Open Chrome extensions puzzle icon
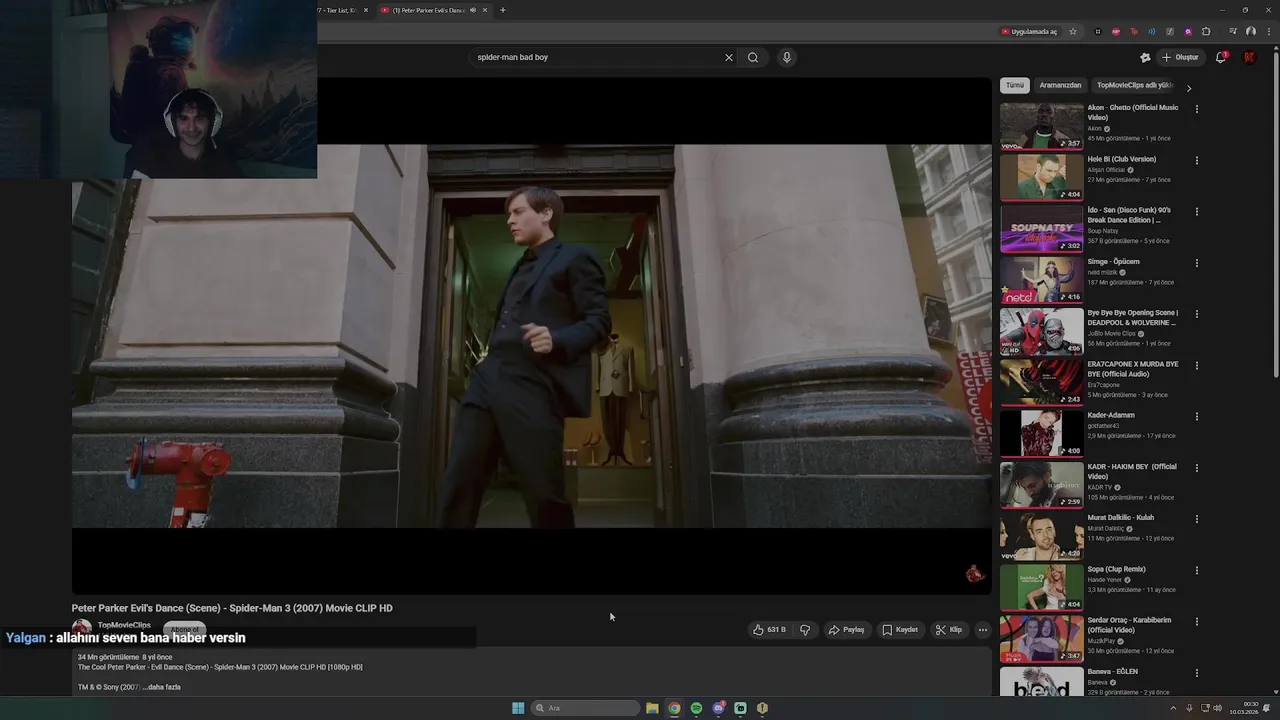Image resolution: width=1280 pixels, height=720 pixels. coord(1206,31)
